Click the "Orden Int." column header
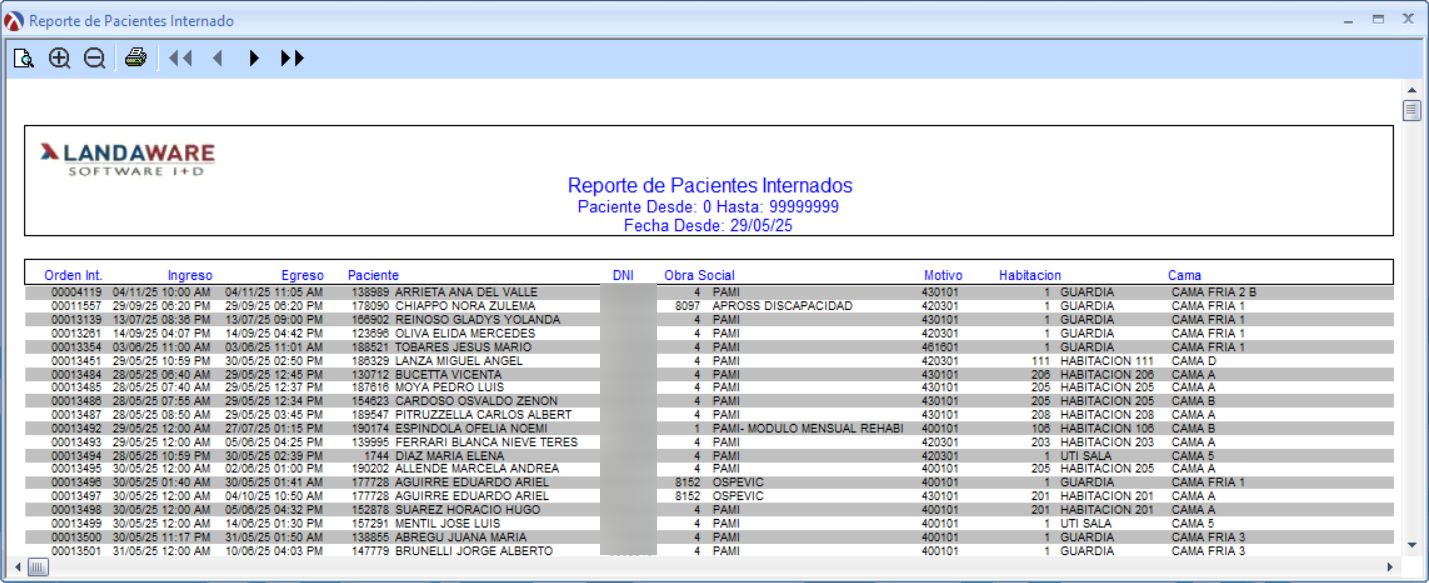This screenshot has width=1429, height=583. tap(73, 275)
